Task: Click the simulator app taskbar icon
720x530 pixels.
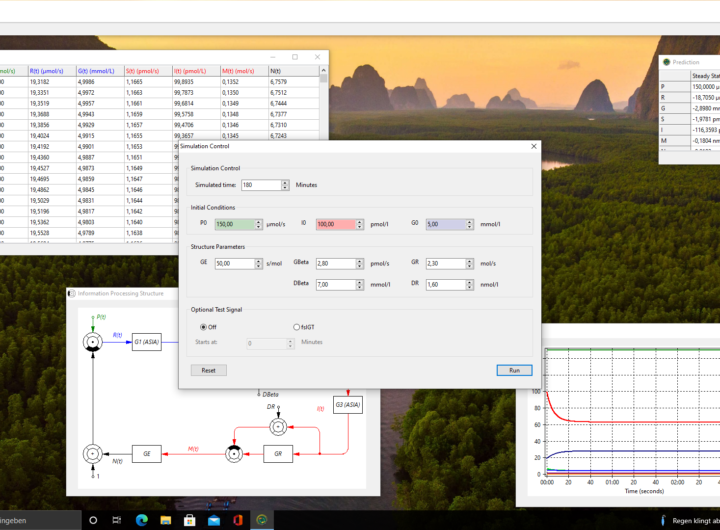Action: (262, 520)
